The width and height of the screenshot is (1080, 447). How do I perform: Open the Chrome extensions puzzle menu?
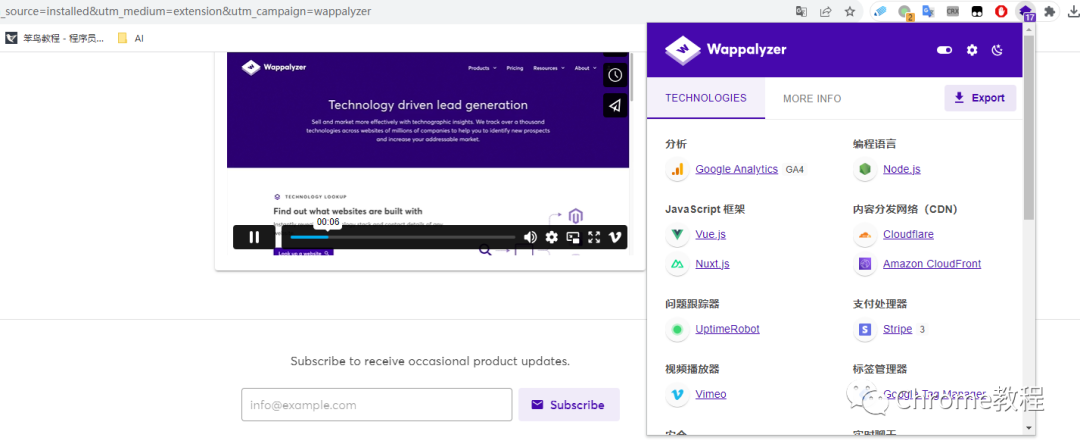1049,11
